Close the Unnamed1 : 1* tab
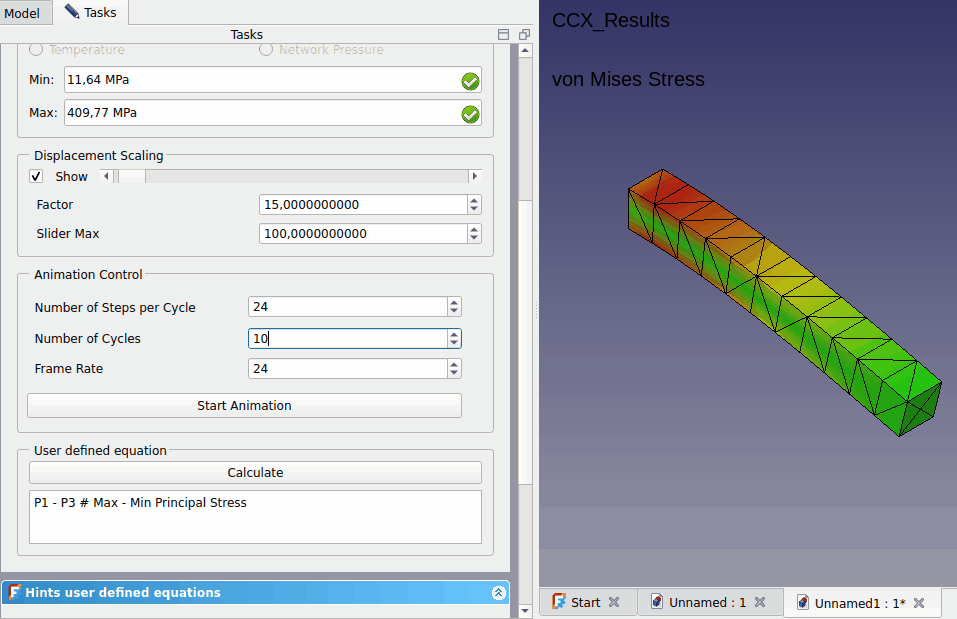Image resolution: width=957 pixels, height=619 pixels. point(919,603)
